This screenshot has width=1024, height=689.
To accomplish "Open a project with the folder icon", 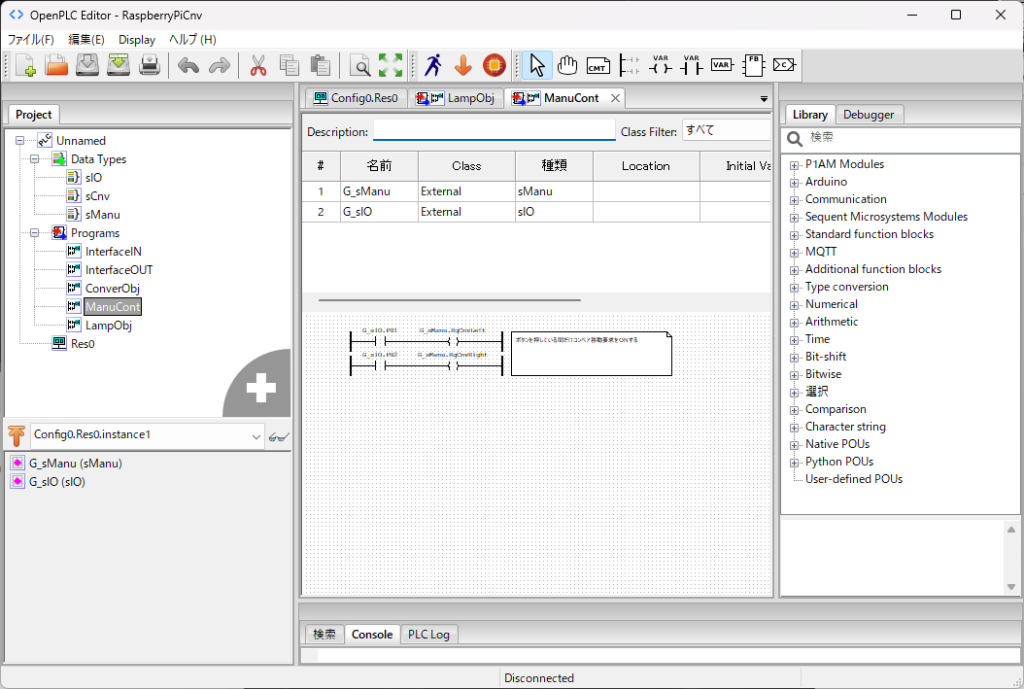I will 57,65.
